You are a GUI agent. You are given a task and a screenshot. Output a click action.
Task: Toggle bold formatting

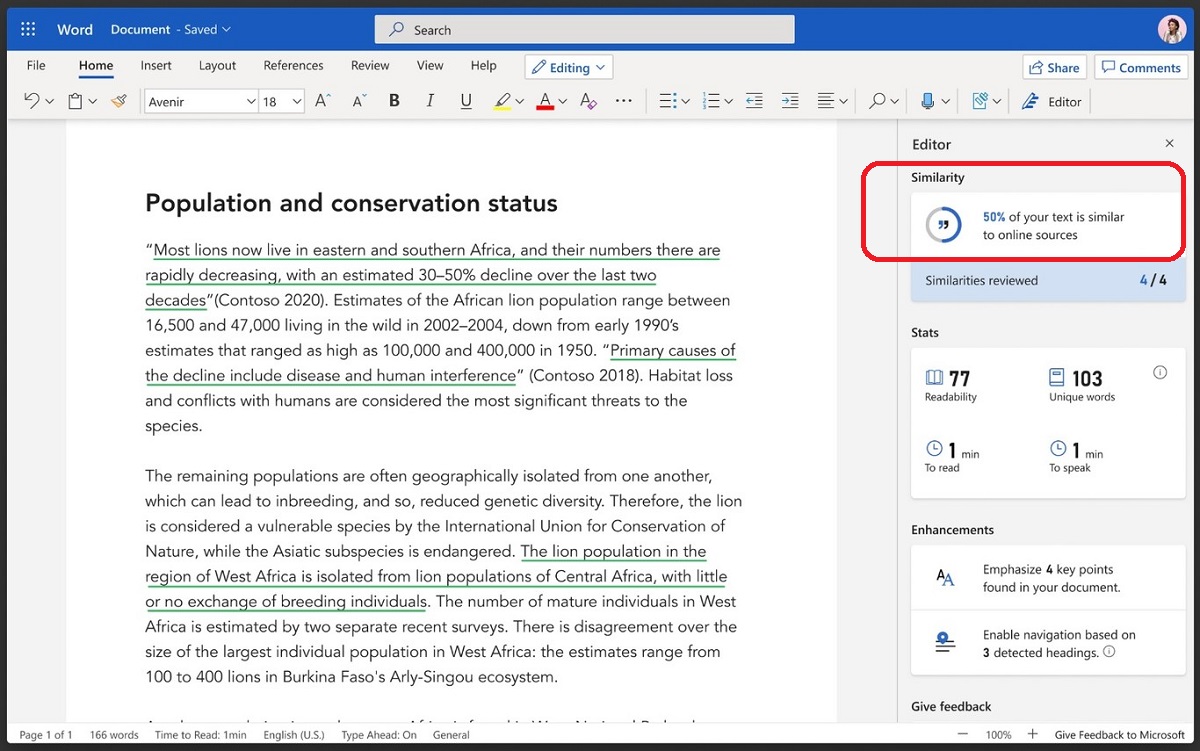point(394,101)
